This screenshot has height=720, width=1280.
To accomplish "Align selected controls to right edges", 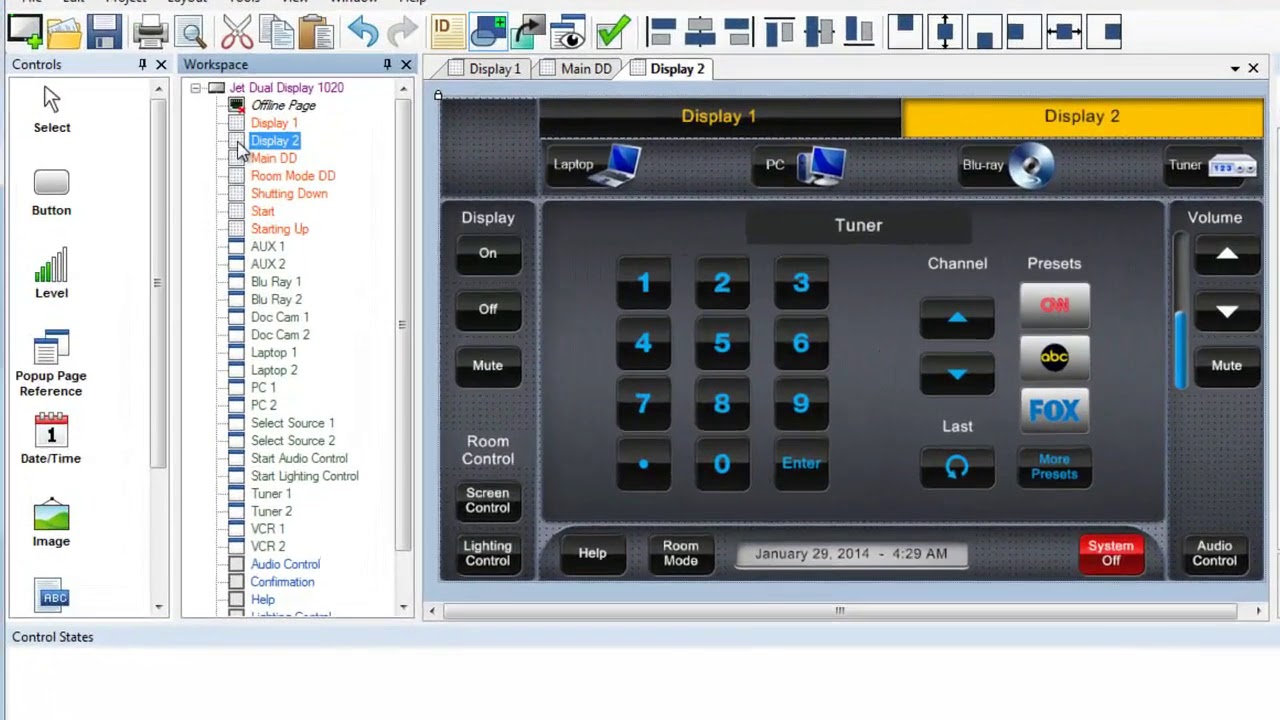I will [x=739, y=32].
